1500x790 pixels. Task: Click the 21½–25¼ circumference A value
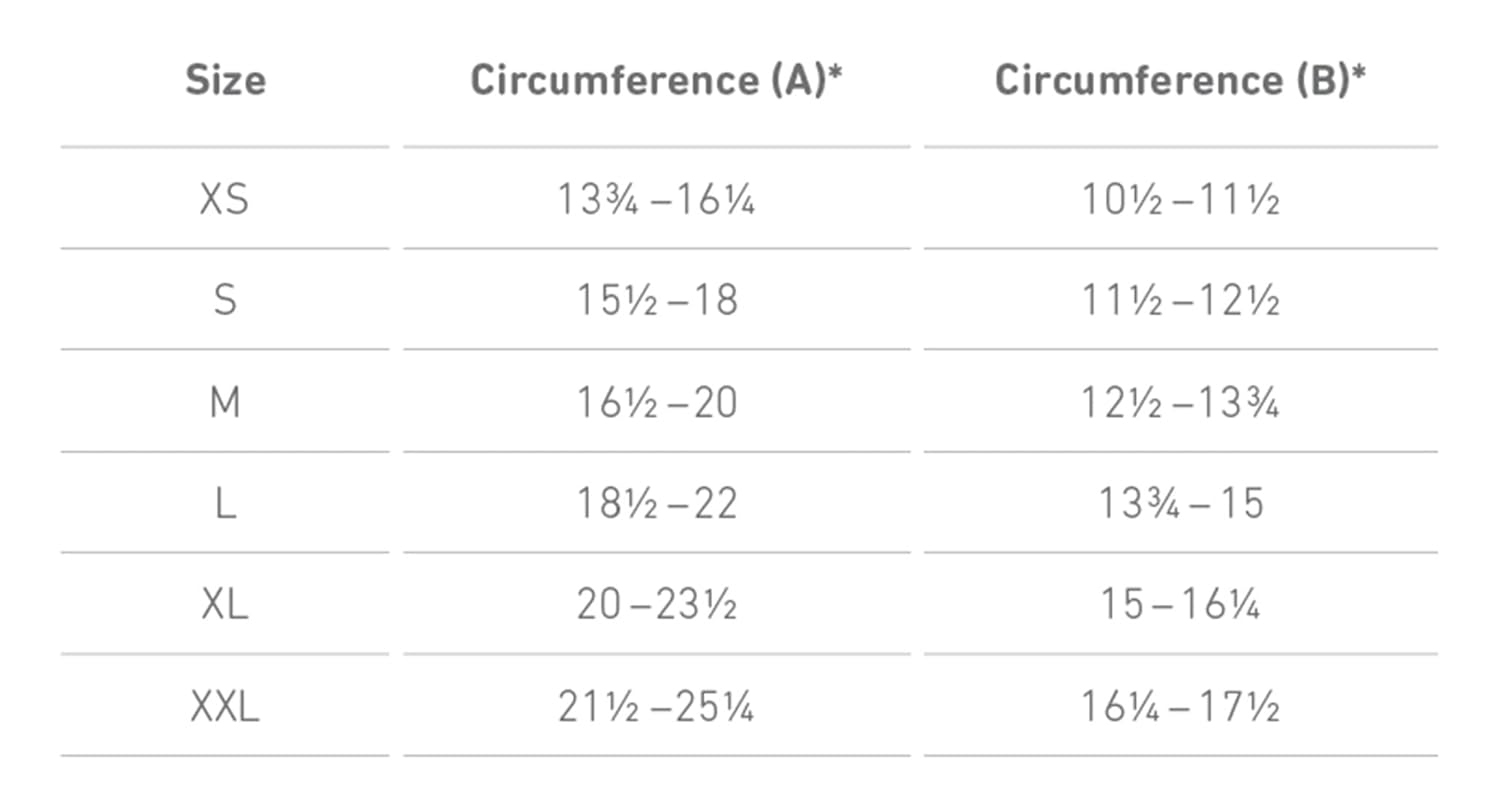[x=656, y=707]
